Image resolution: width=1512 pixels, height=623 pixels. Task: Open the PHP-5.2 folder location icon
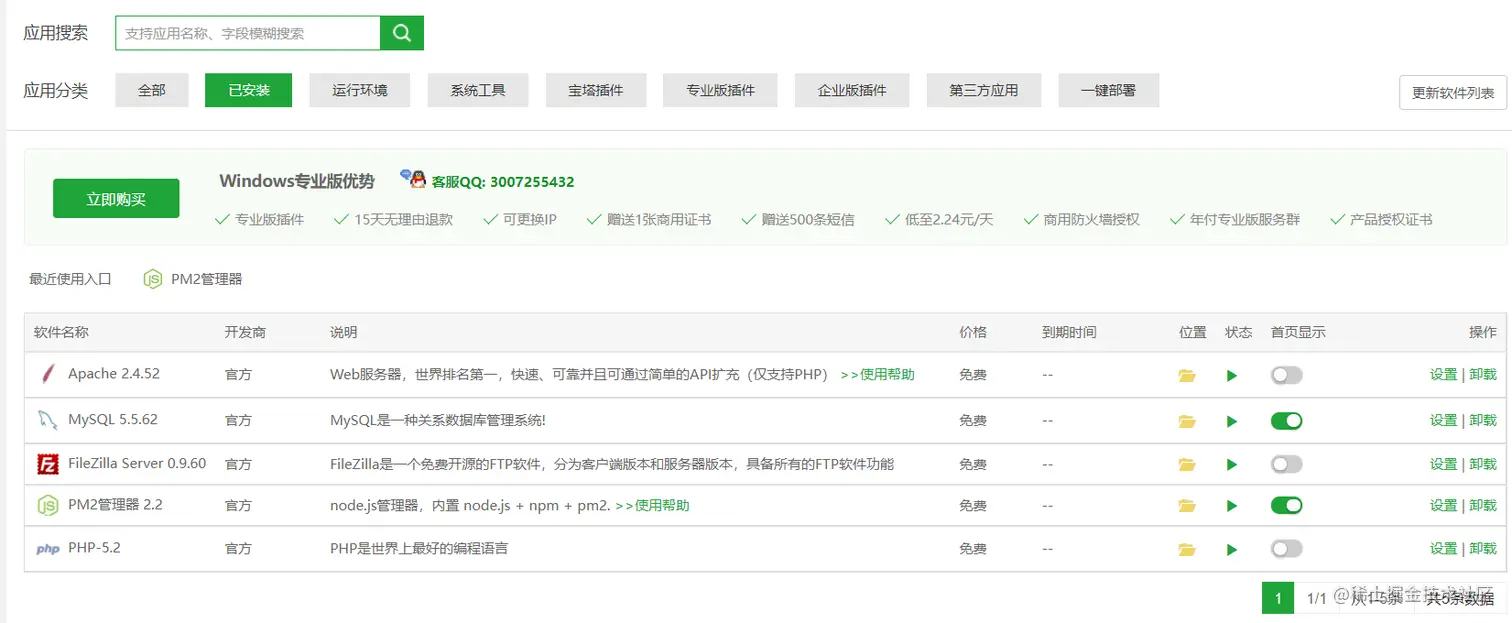(1187, 550)
